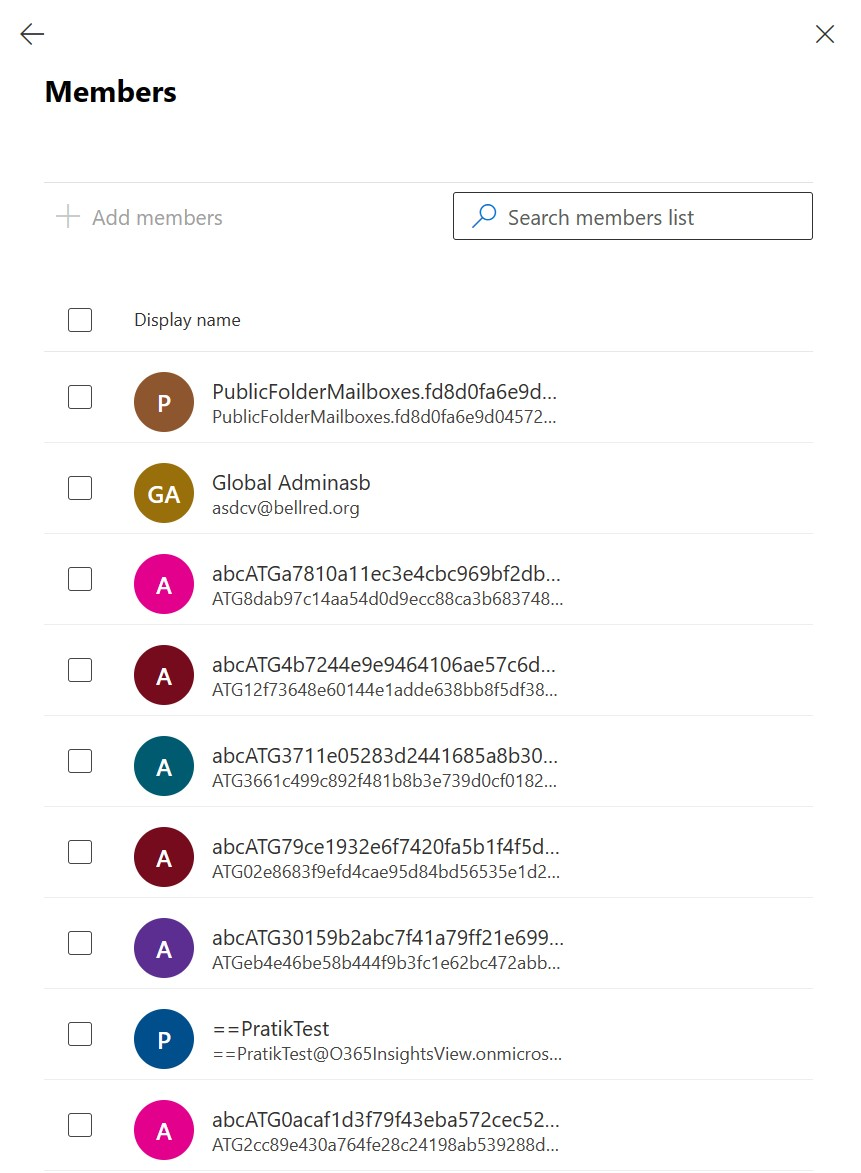Click the ==PratikTest blue P avatar

pyautogui.click(x=164, y=1039)
